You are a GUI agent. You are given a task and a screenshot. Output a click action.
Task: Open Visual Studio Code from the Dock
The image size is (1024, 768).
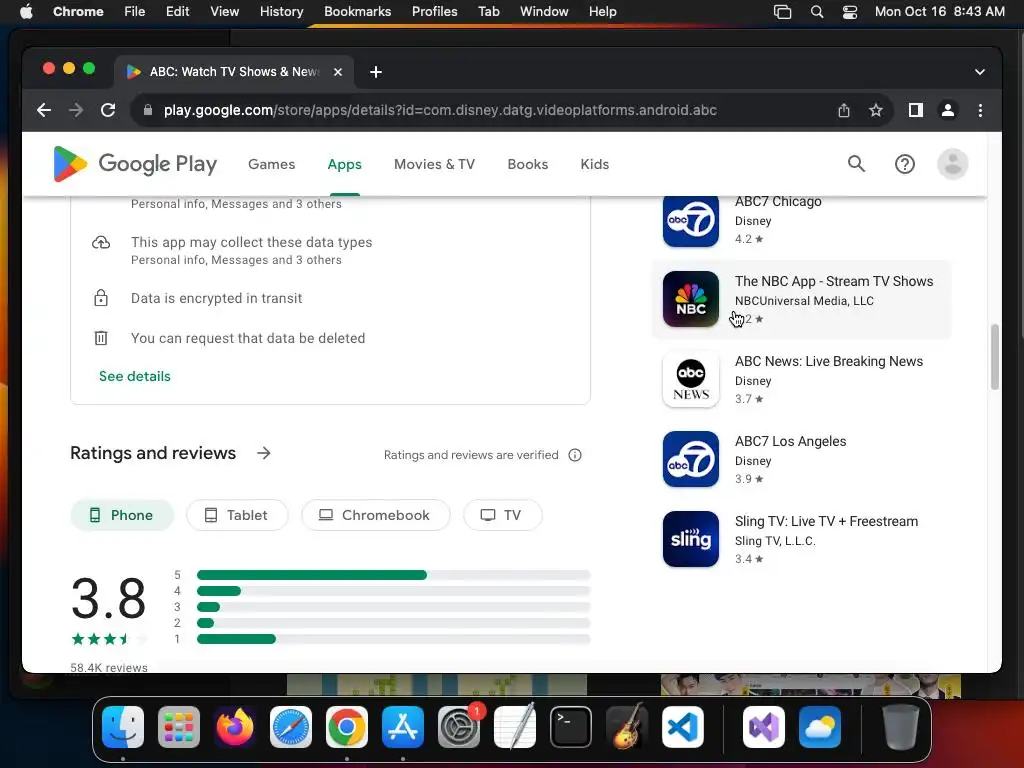683,727
